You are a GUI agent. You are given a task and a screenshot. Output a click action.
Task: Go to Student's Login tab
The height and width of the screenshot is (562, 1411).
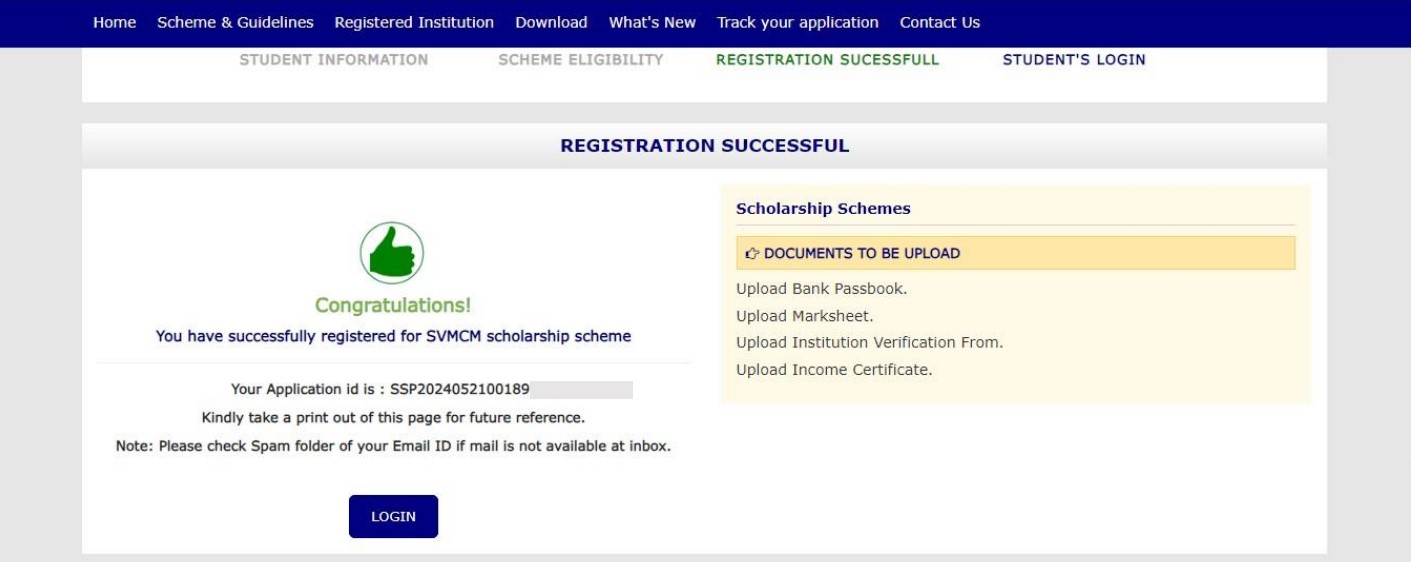pyautogui.click(x=1074, y=60)
